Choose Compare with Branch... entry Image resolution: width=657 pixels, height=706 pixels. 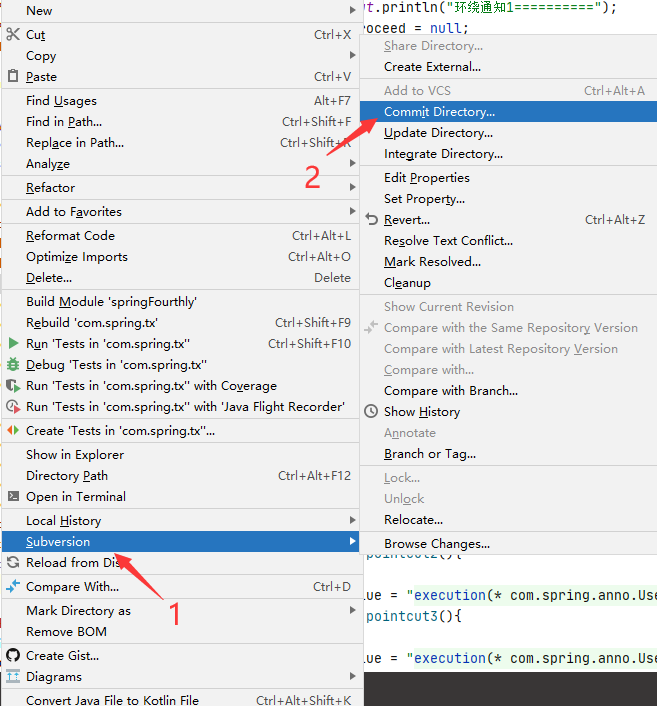508,390
